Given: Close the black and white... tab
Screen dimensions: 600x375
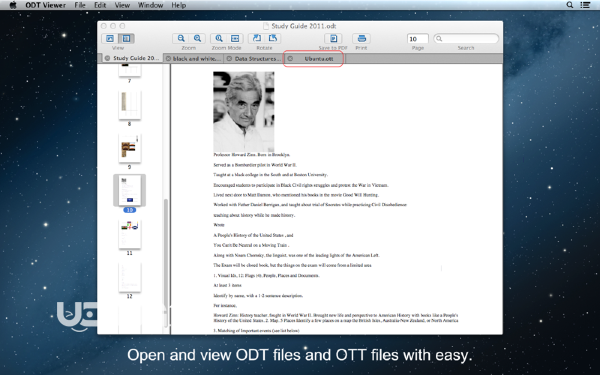Looking at the screenshot, I should click(x=168, y=59).
